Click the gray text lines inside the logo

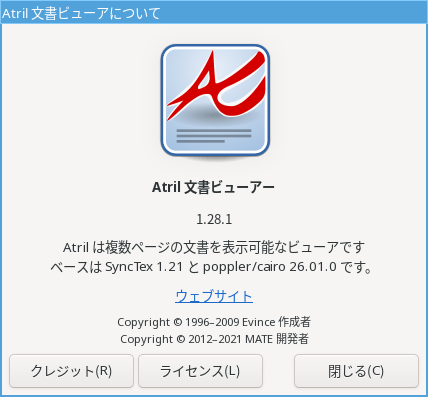pos(214,136)
